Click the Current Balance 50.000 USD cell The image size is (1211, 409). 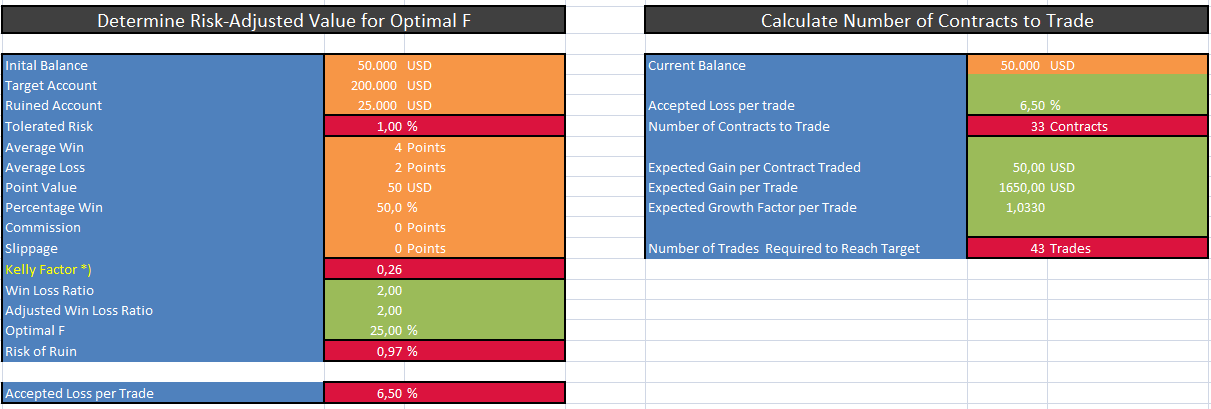(x=1087, y=65)
